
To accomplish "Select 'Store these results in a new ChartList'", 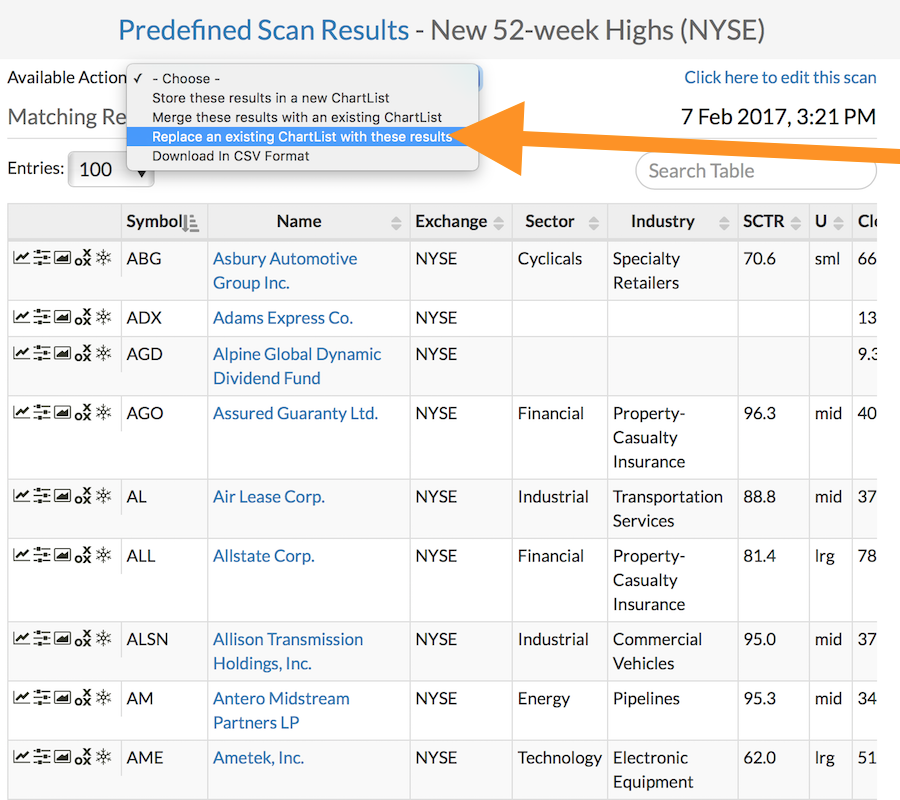I will (270, 98).
